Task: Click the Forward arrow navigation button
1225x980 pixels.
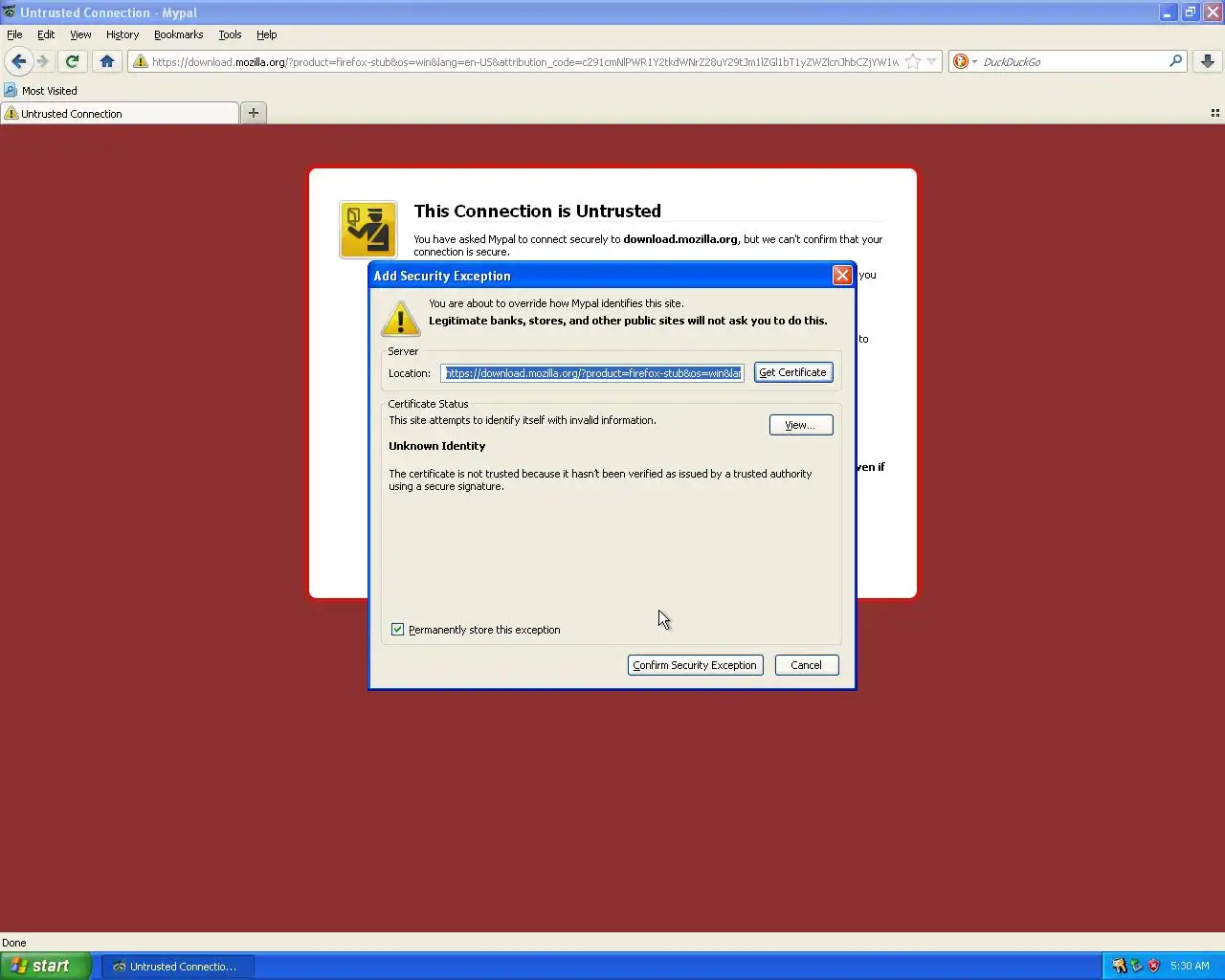Action: pos(43,61)
